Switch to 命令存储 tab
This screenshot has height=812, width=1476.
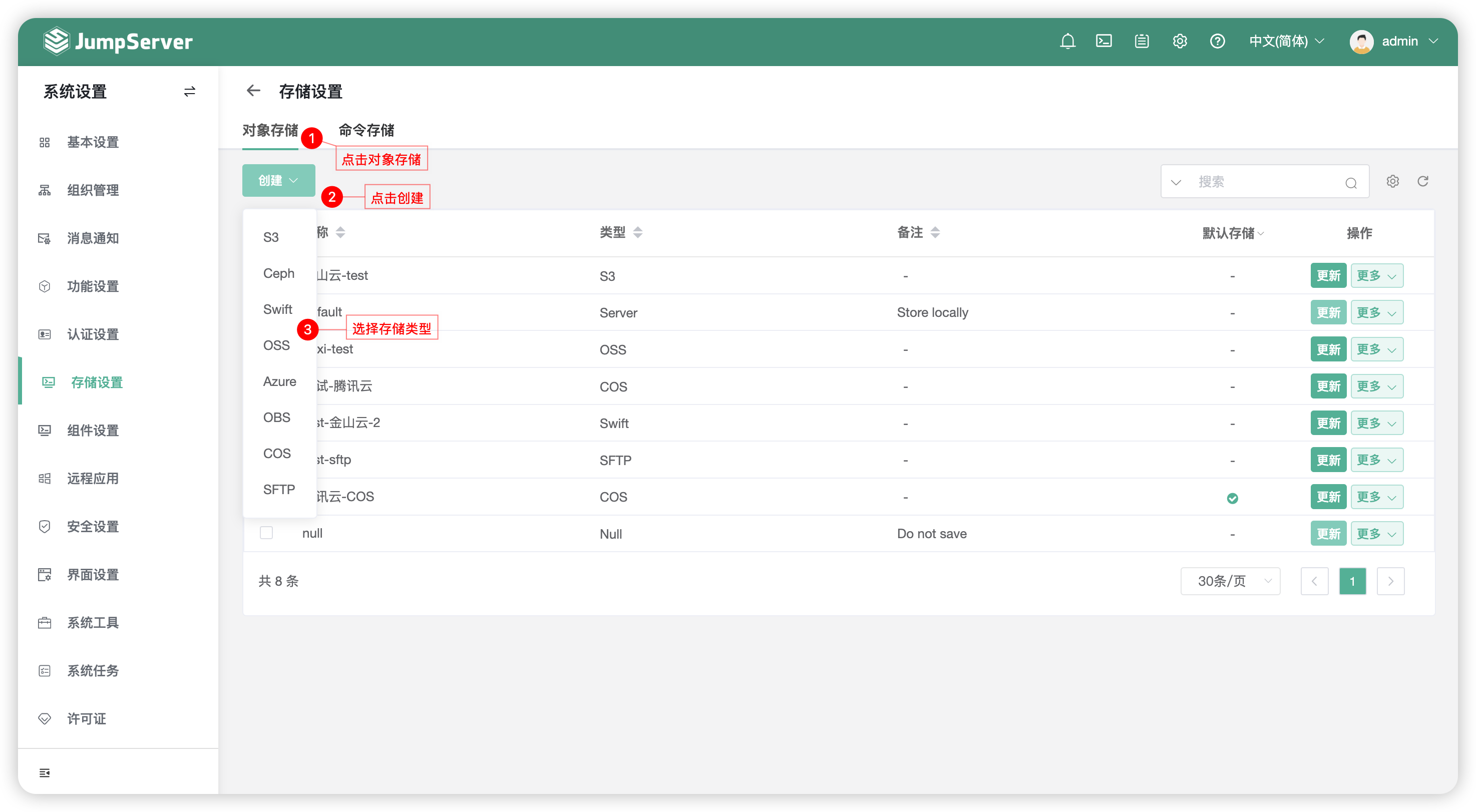[x=366, y=130]
